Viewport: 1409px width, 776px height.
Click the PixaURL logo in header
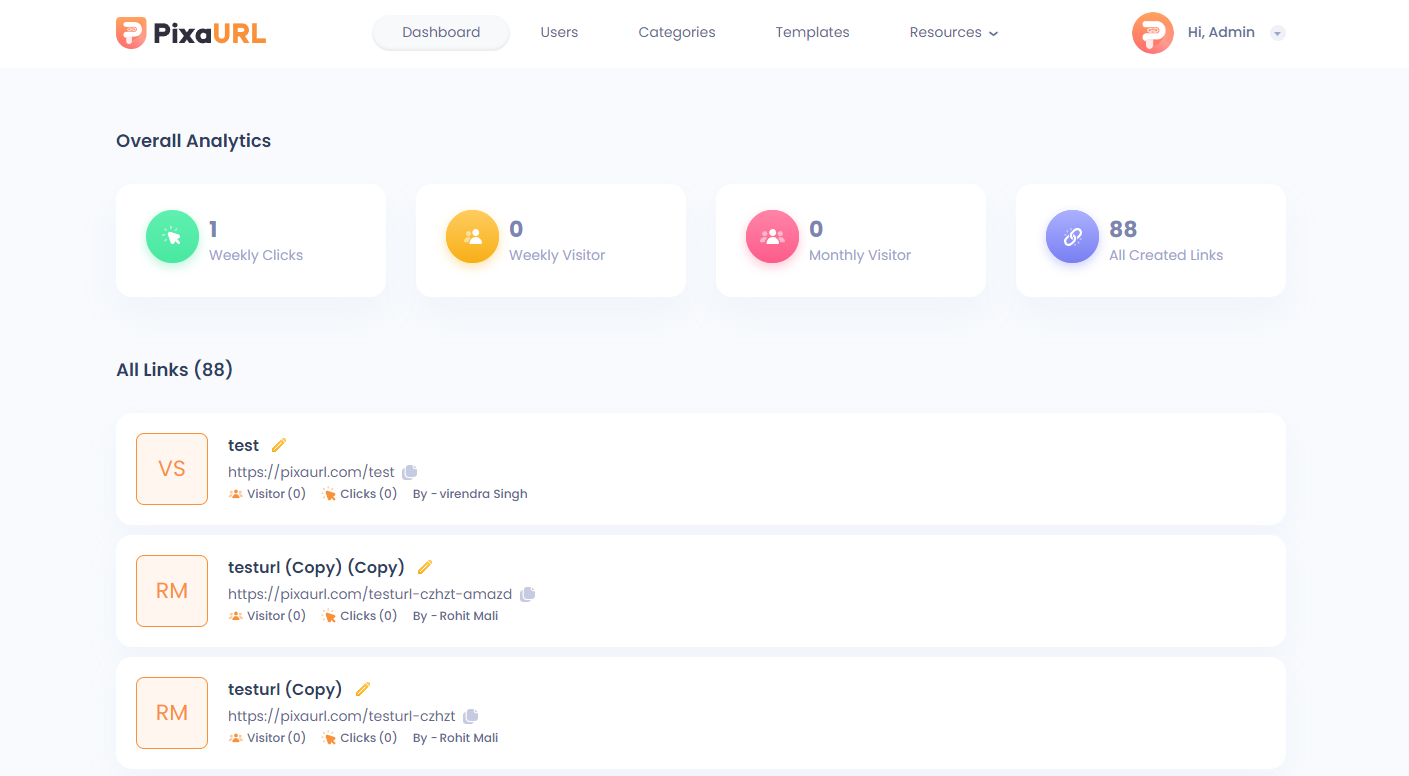[x=191, y=33]
